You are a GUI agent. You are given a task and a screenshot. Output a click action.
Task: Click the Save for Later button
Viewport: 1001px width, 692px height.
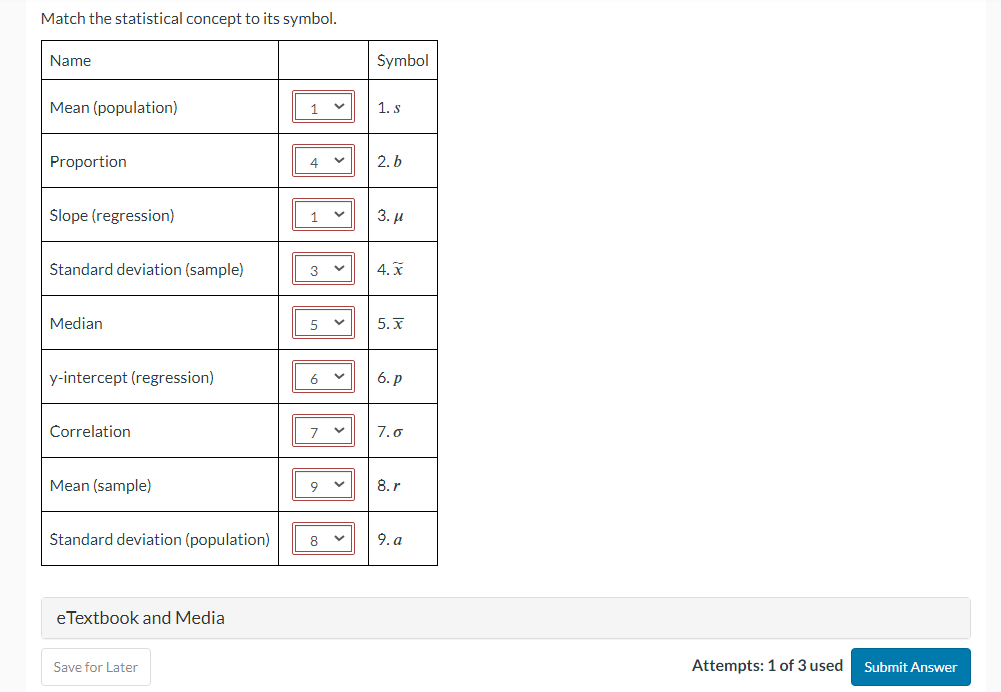tap(95, 667)
